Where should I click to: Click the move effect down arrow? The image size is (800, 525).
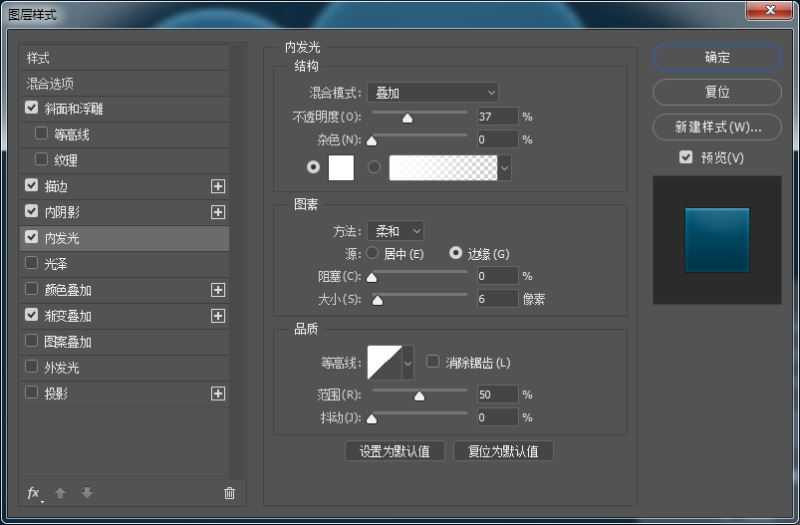click(87, 493)
